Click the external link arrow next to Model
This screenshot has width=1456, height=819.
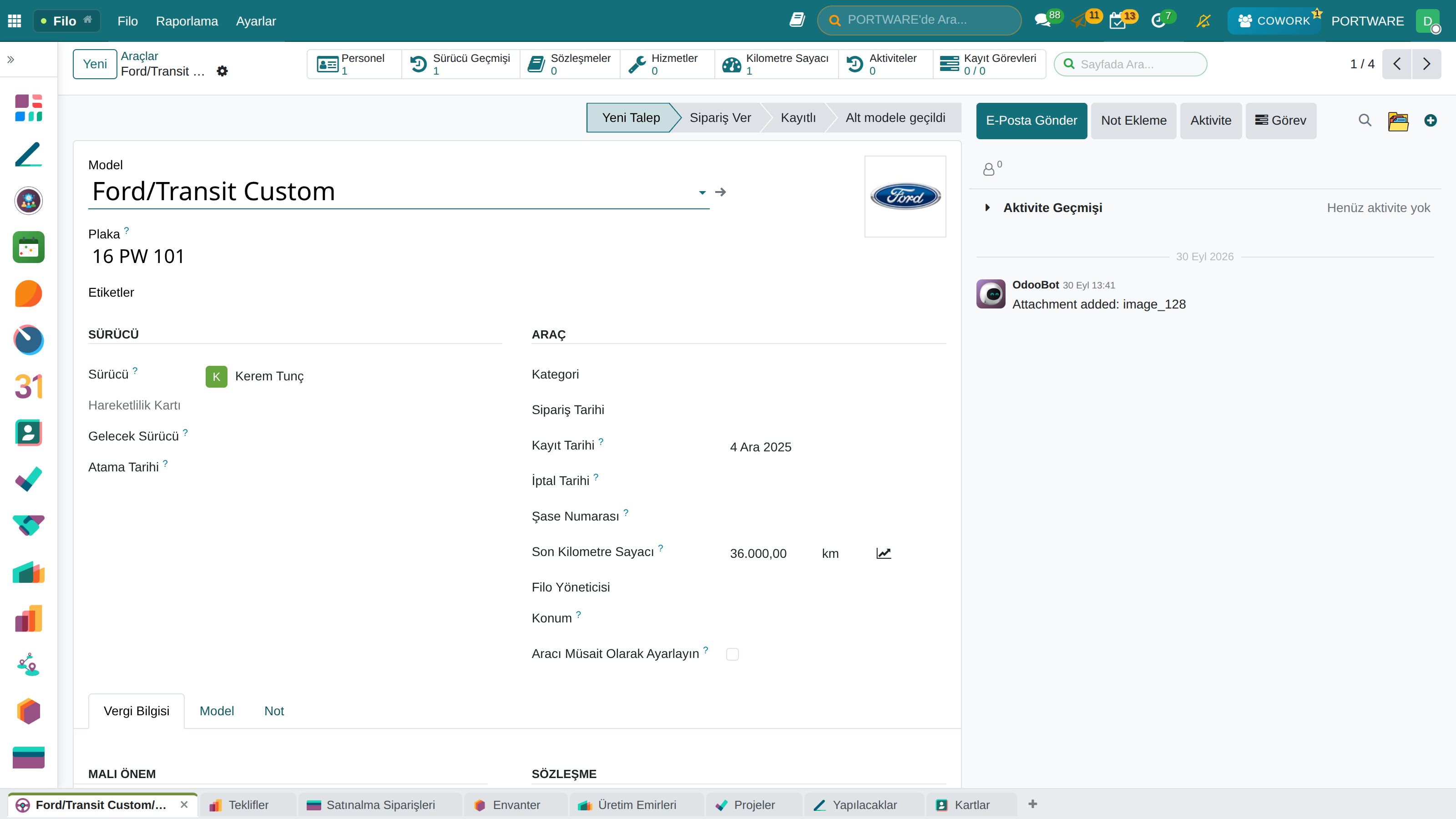(x=720, y=192)
